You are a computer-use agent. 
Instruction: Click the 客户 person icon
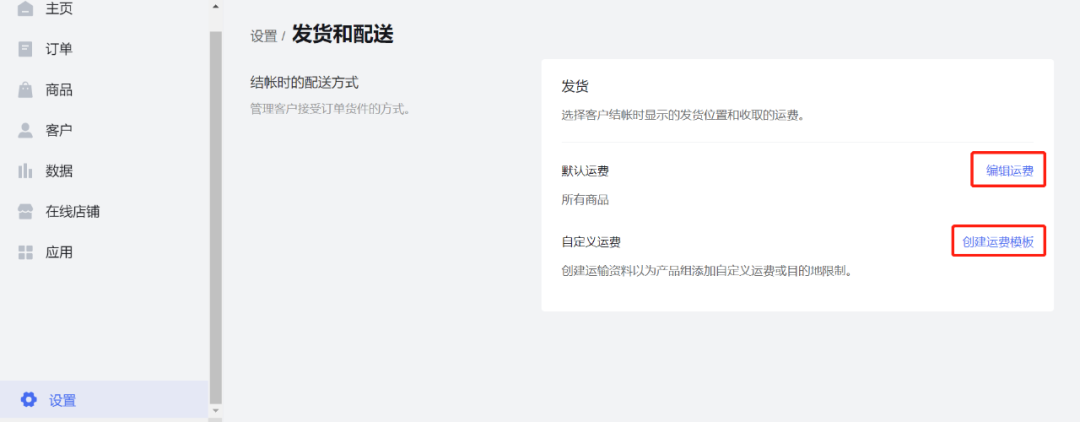pos(25,130)
